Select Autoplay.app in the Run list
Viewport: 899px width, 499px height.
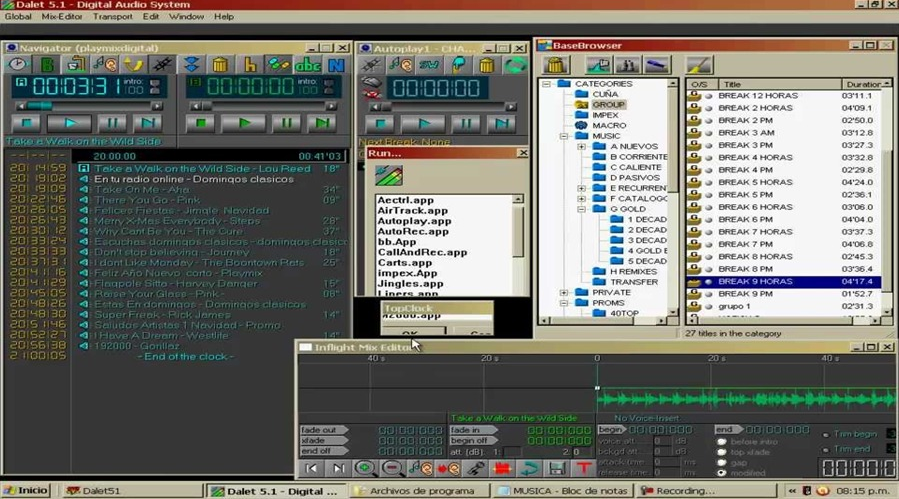(x=414, y=221)
